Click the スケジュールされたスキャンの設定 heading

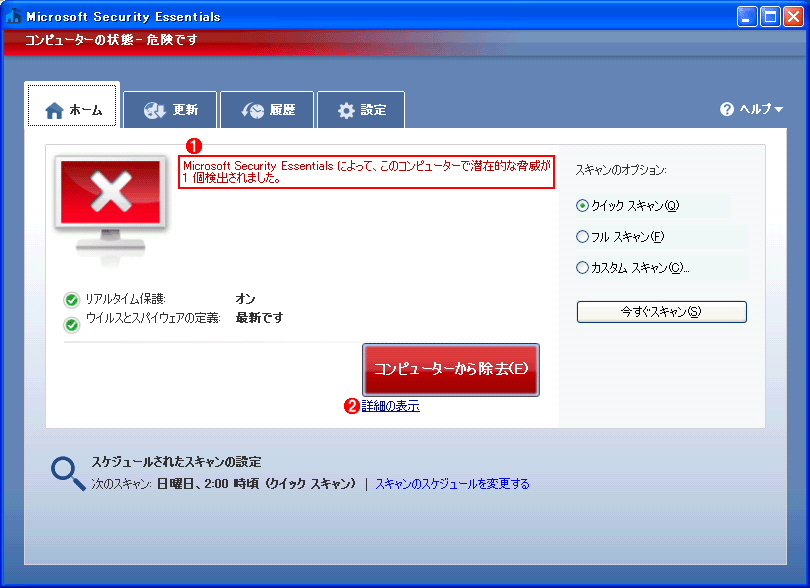coord(177,462)
